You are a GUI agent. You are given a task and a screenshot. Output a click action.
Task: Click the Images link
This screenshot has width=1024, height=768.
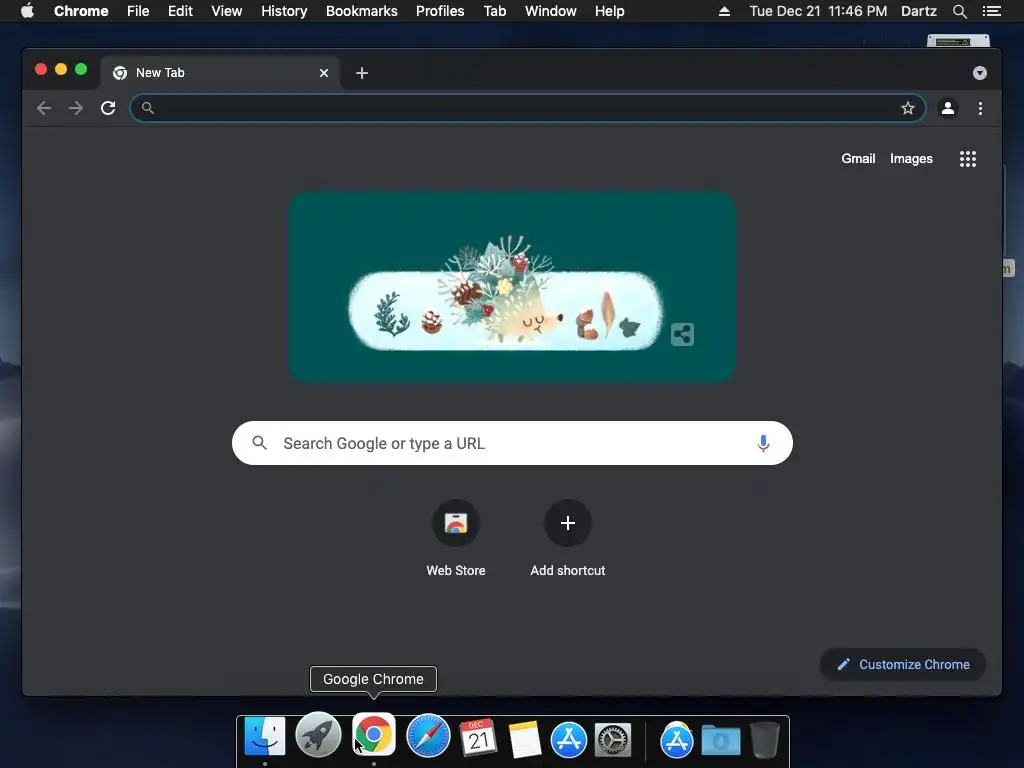[x=911, y=159]
